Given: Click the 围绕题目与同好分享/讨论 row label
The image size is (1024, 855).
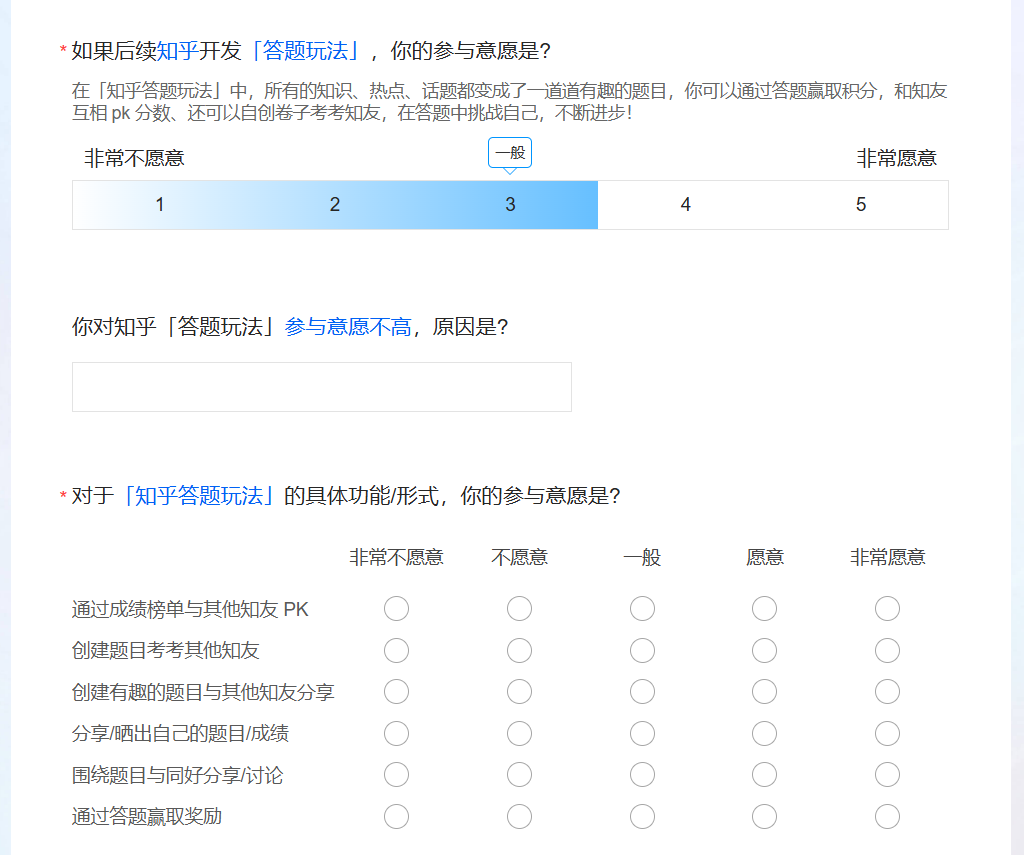Looking at the screenshot, I should tap(178, 775).
